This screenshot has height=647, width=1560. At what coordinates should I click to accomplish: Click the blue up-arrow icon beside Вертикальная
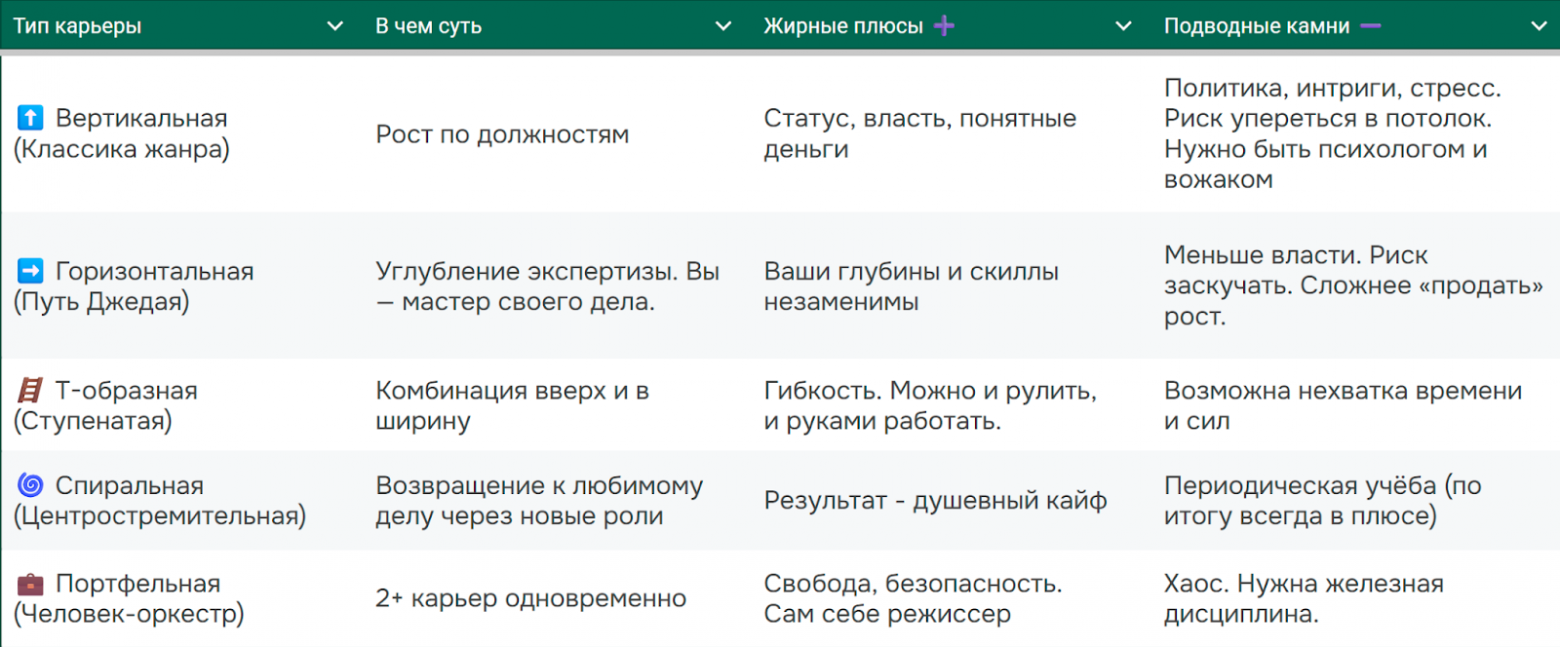(28, 118)
